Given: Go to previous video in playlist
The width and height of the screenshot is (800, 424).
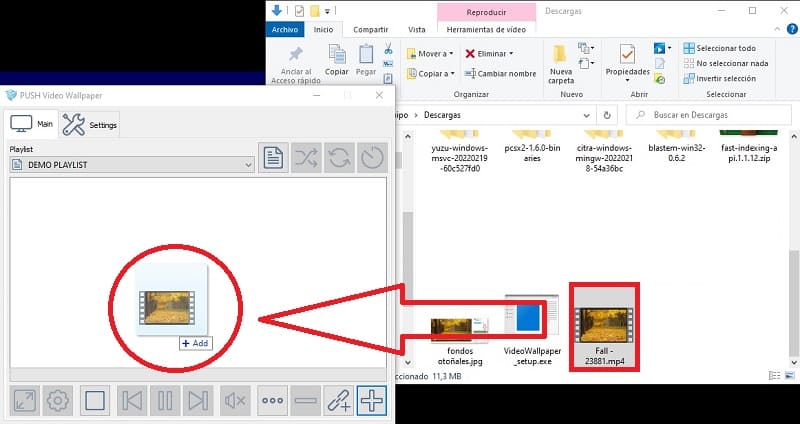Looking at the screenshot, I should coord(132,401).
